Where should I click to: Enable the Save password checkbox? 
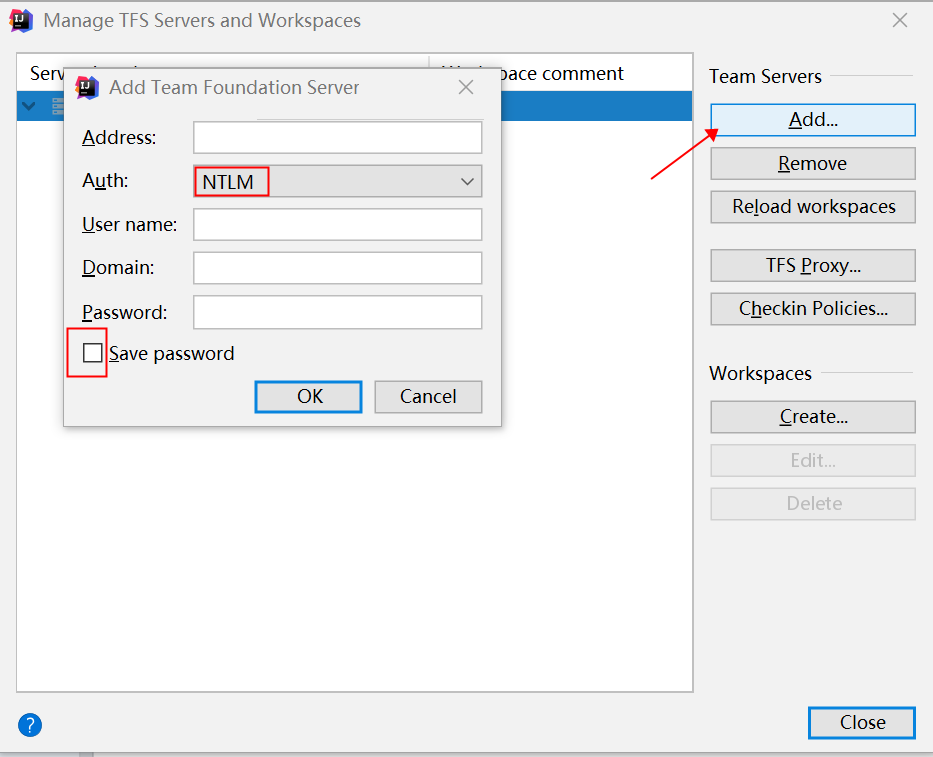click(x=93, y=353)
